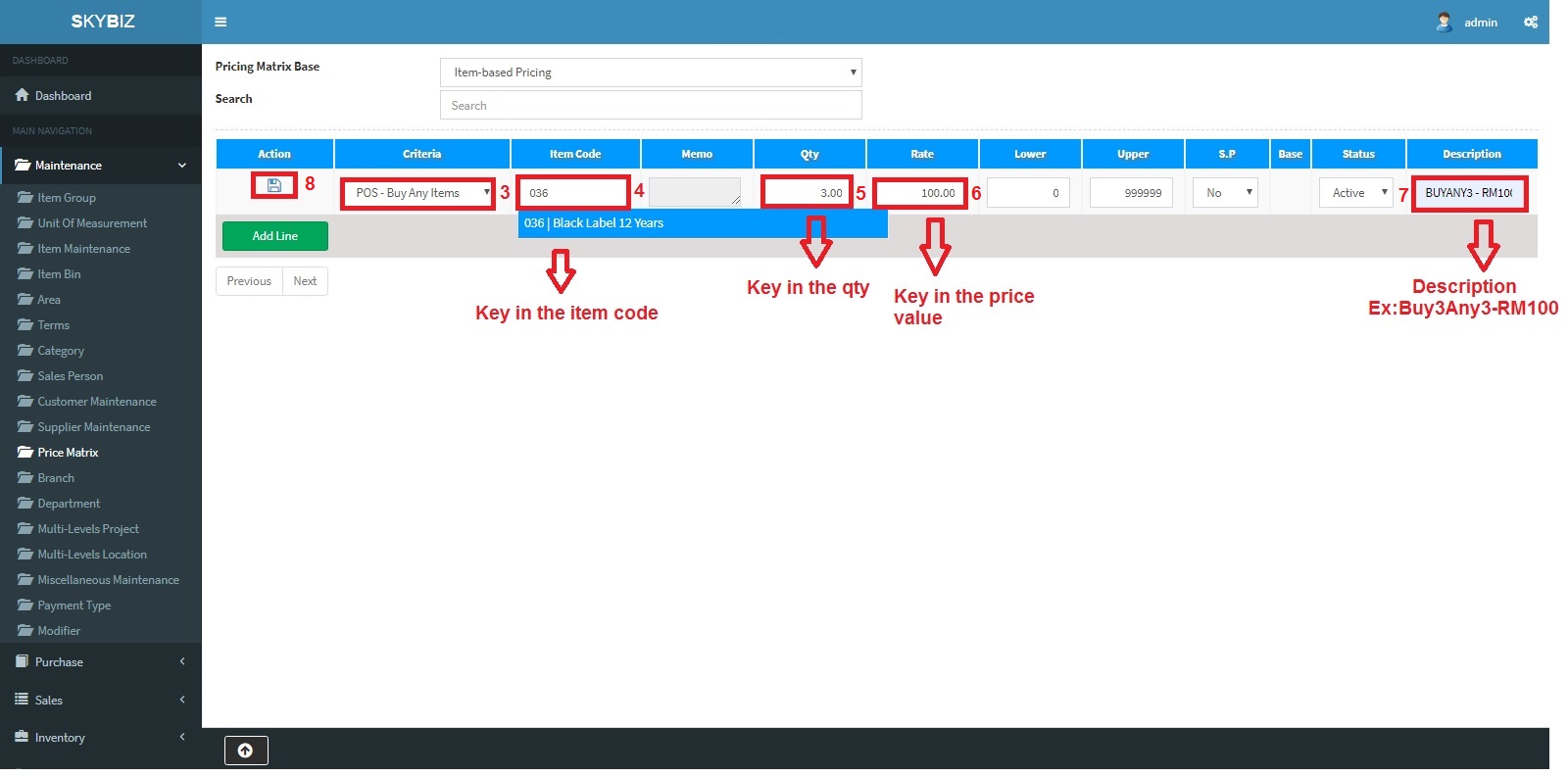Open the Status dropdown showing Active
Viewport: 1568px width, 776px height.
[x=1356, y=193]
